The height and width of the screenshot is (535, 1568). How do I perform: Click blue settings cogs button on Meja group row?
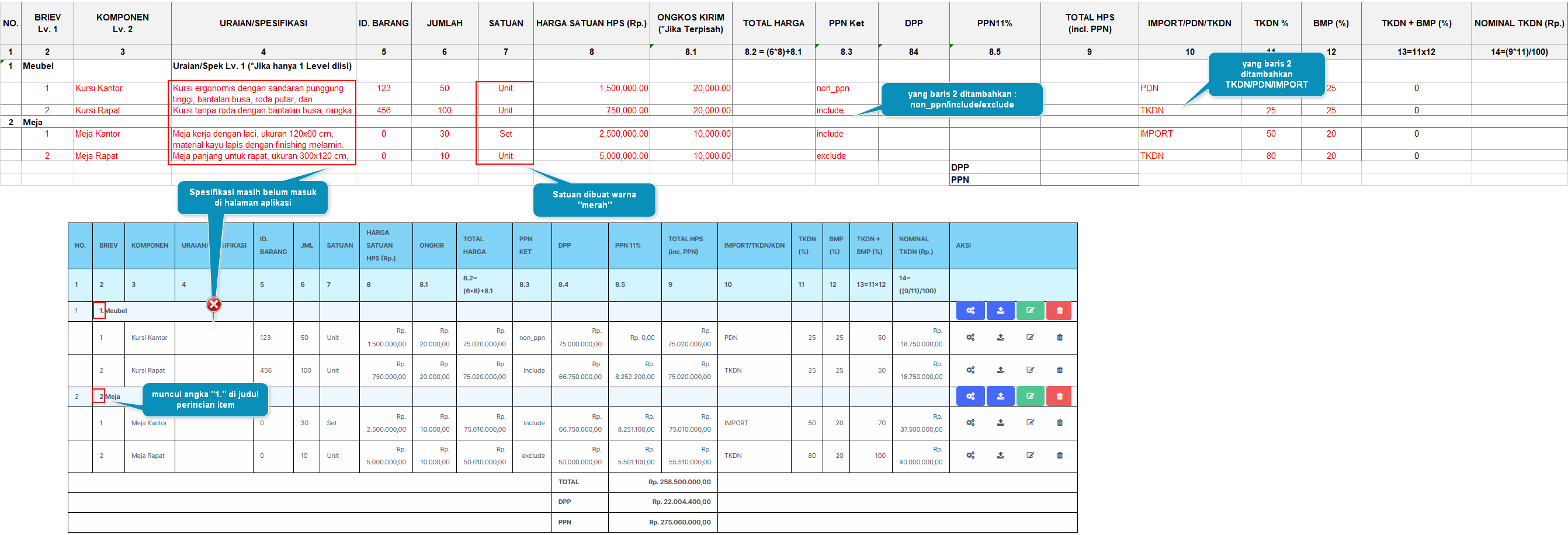click(x=970, y=396)
